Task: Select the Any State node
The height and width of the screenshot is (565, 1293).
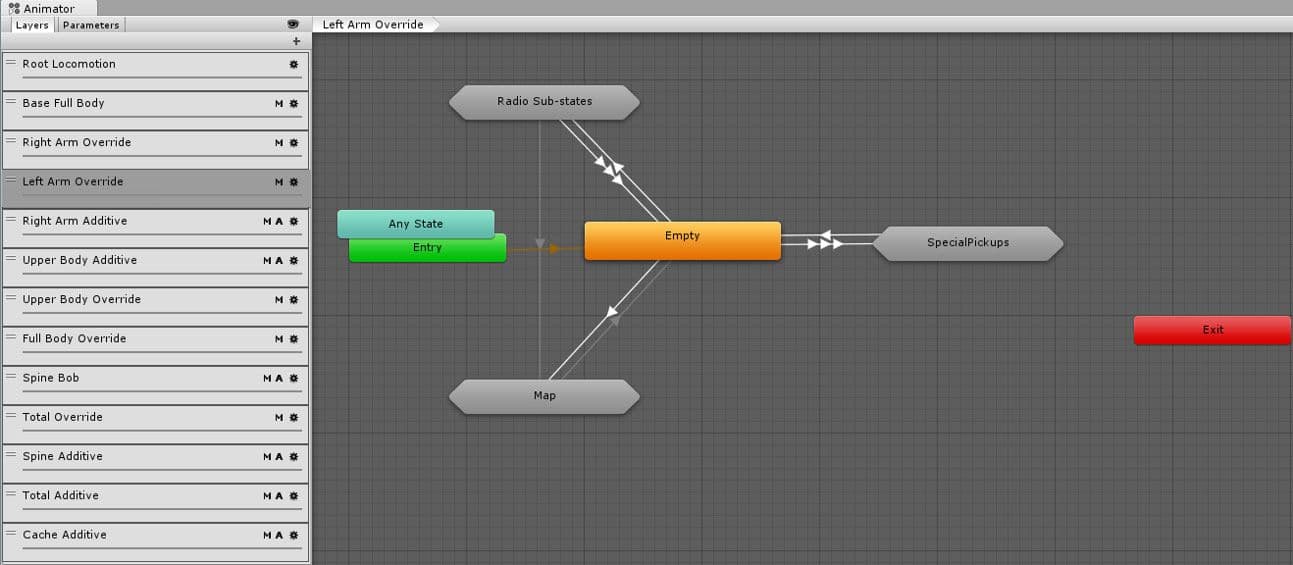Action: tap(415, 223)
